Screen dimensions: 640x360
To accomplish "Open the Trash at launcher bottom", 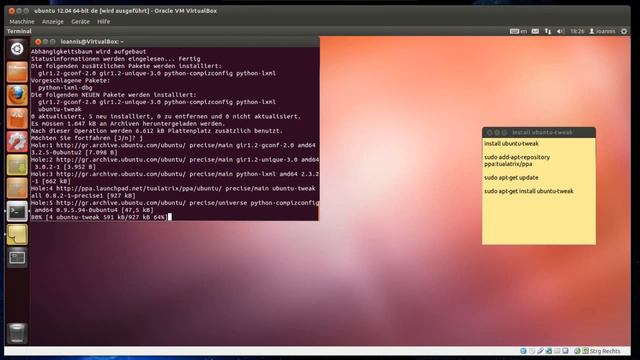I will [x=17, y=333].
